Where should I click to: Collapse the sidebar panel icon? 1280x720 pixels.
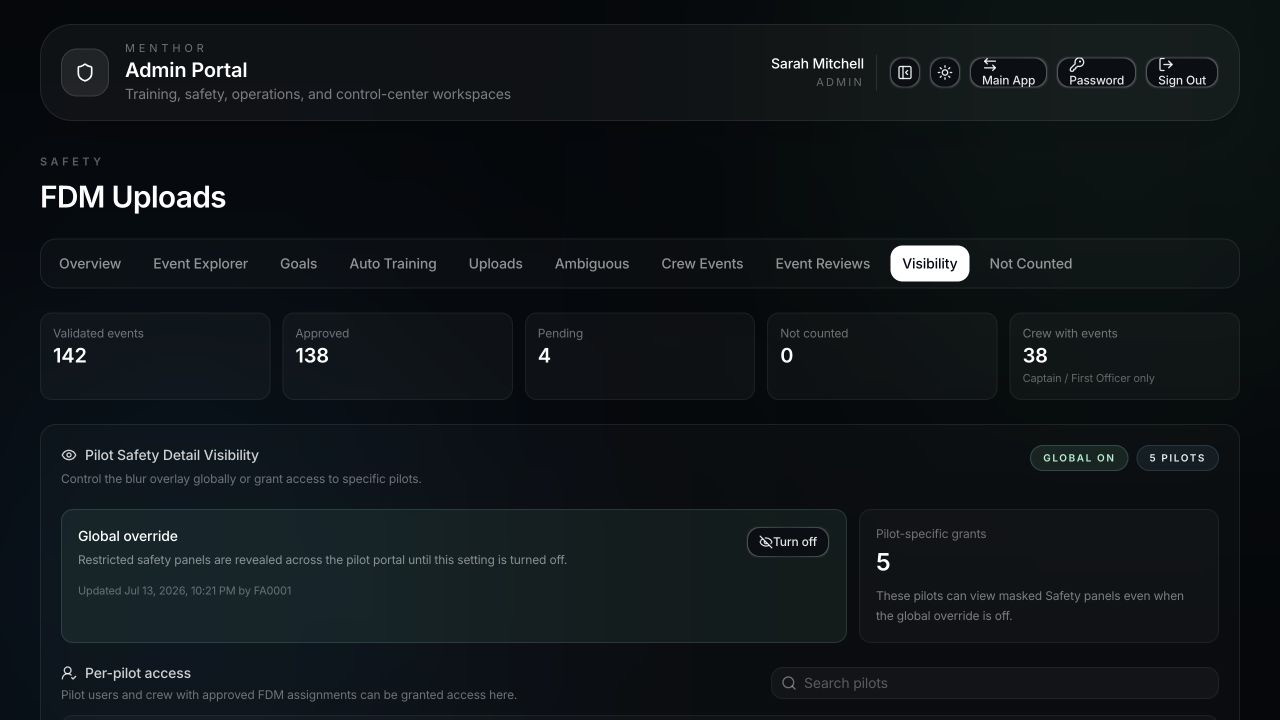click(x=905, y=73)
